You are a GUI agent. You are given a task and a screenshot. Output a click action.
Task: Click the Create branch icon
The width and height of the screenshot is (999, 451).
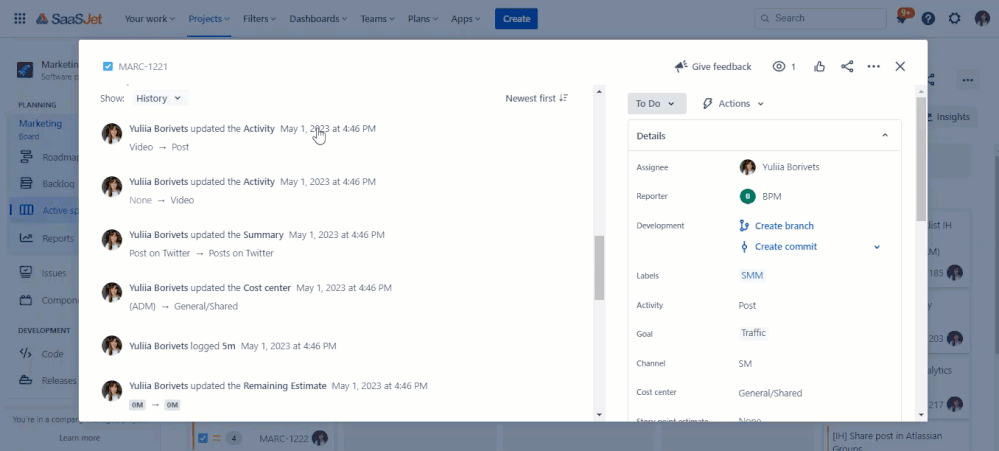pyautogui.click(x=744, y=226)
